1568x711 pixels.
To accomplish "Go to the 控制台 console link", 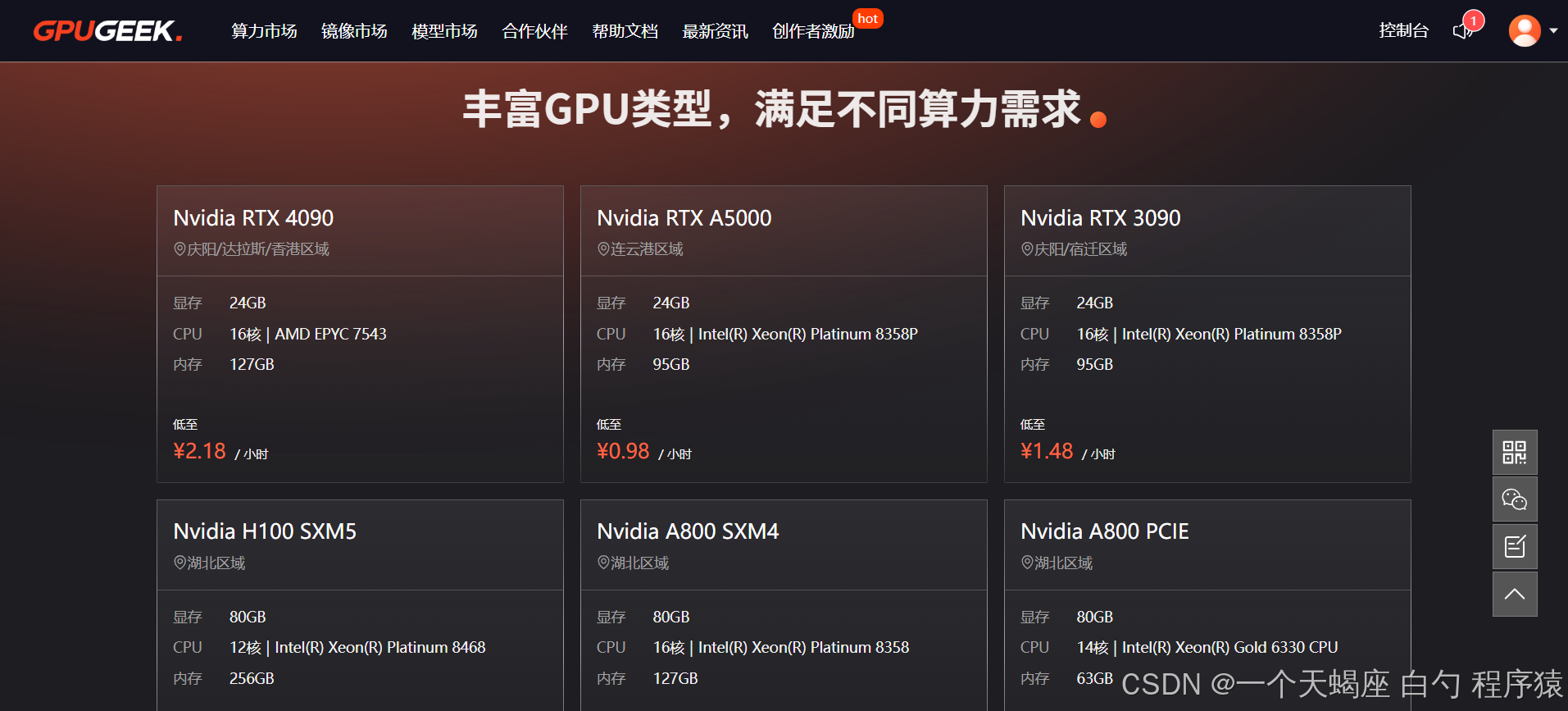I will click(x=1403, y=30).
